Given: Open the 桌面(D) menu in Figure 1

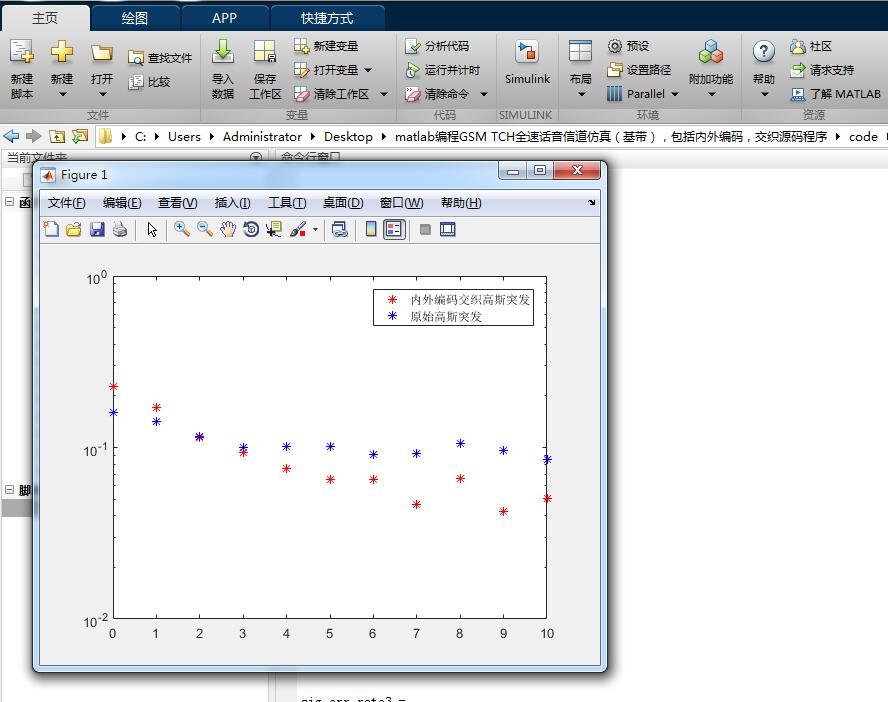Looking at the screenshot, I should point(343,203).
